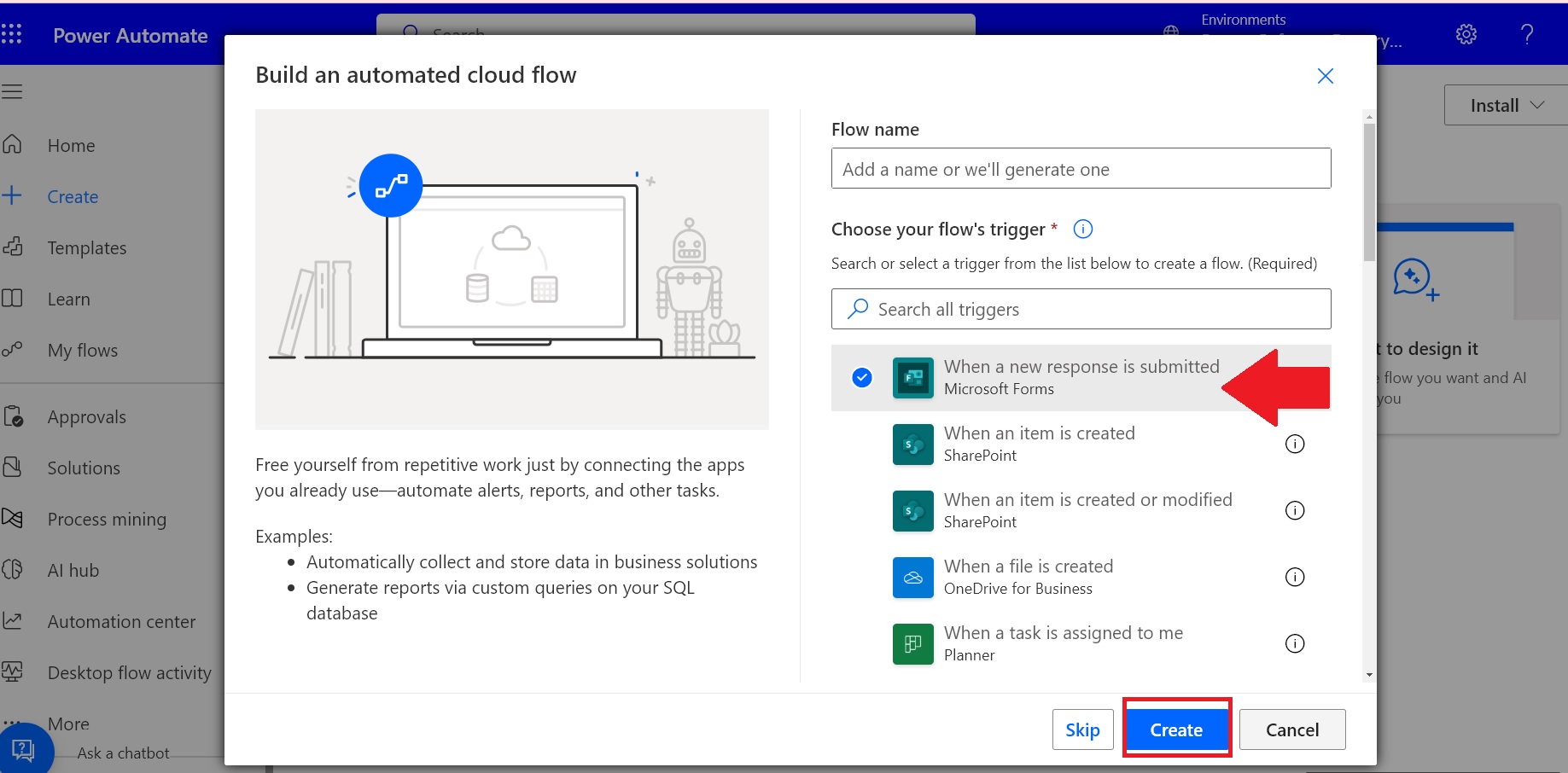
Task: Open the app launcher waffle icon
Action: [x=12, y=34]
